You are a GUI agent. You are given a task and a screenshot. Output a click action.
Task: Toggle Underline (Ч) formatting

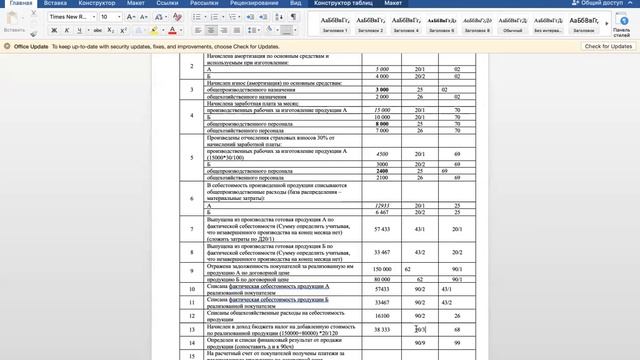pyautogui.click(x=80, y=30)
